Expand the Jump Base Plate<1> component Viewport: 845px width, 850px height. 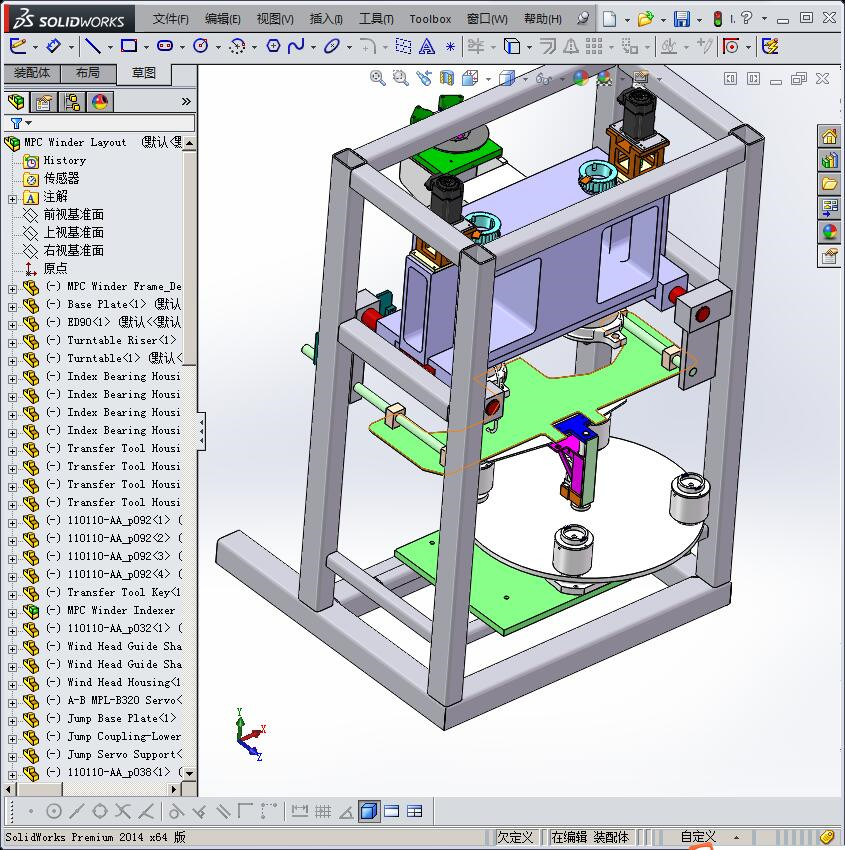pos(12,720)
